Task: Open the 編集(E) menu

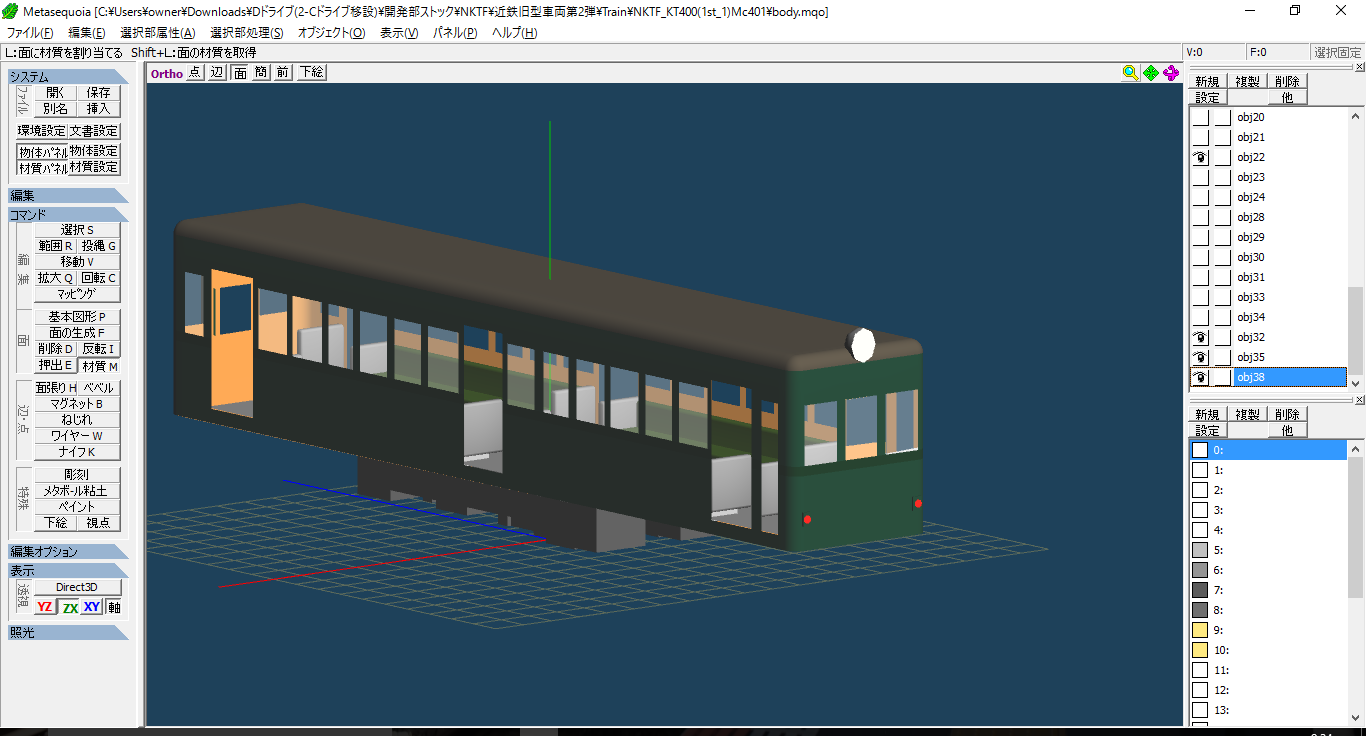Action: coord(86,33)
